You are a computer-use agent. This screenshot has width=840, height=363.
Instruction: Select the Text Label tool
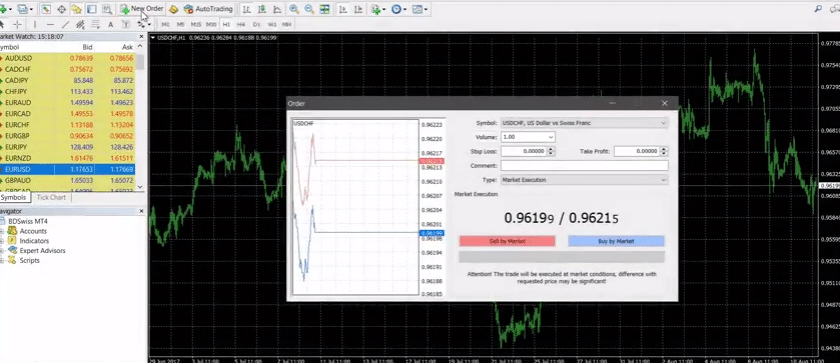(x=125, y=24)
